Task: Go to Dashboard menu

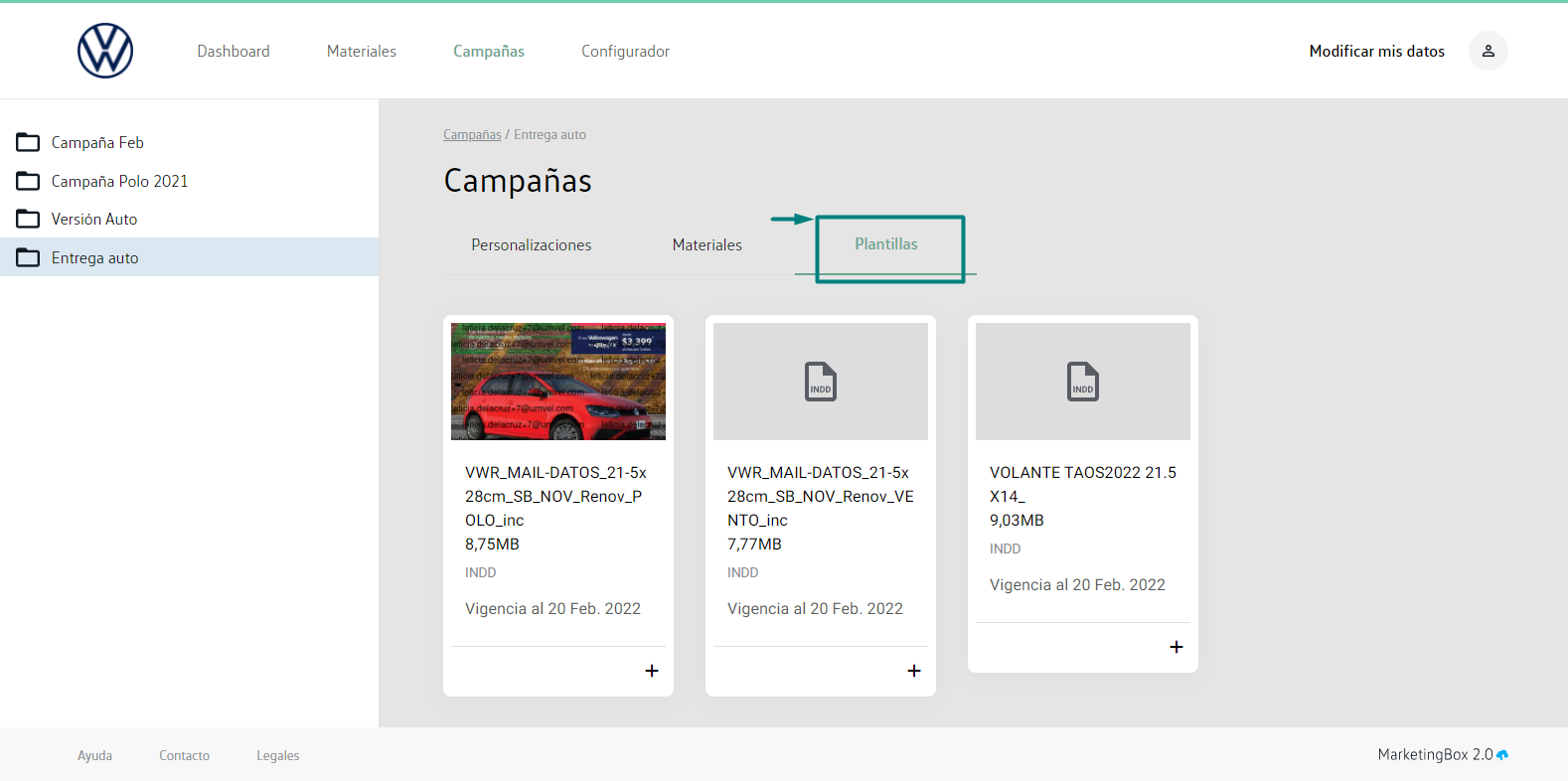Action: pos(234,51)
